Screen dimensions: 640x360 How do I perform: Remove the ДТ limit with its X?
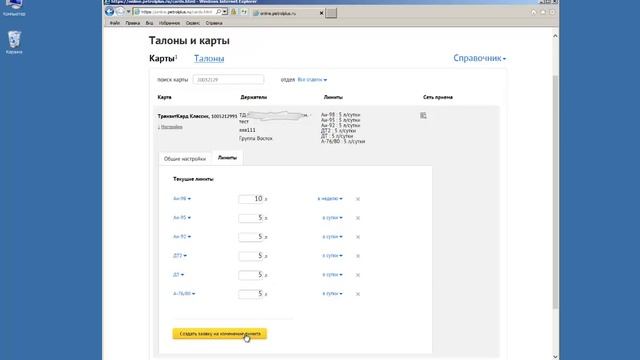[358, 275]
